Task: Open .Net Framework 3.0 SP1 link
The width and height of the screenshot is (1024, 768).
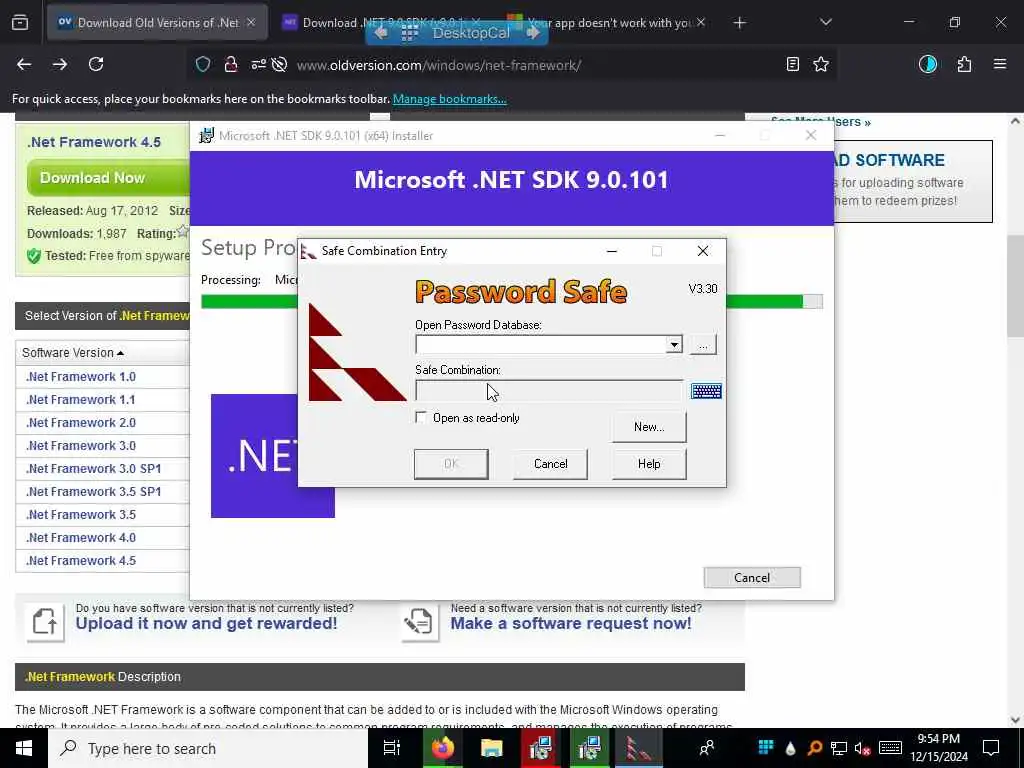Action: tap(93, 468)
